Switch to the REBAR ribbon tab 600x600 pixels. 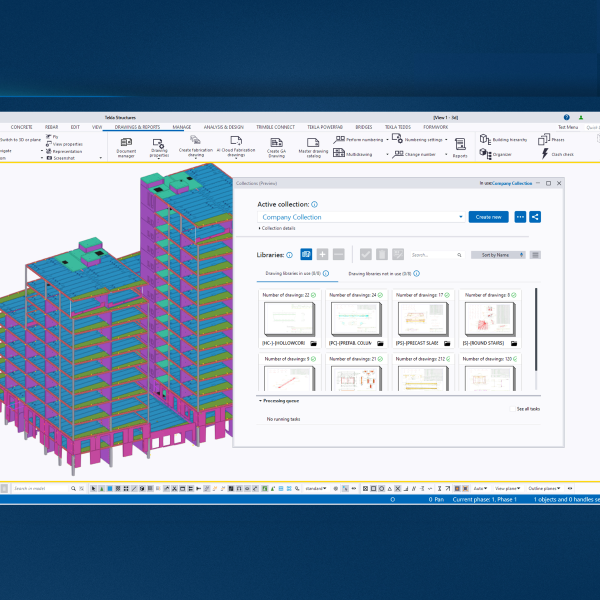51,127
